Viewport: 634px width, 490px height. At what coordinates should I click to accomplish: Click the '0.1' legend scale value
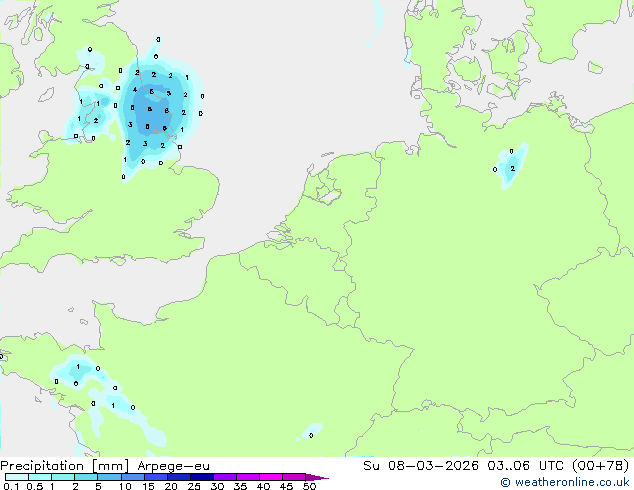tap(11, 486)
